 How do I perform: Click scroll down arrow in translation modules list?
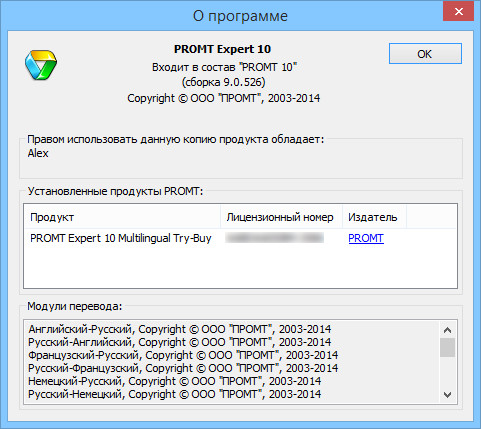pyautogui.click(x=447, y=395)
